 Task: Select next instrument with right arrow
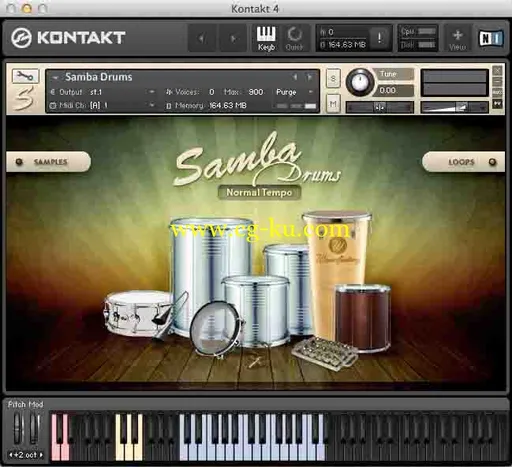pyautogui.click(x=309, y=77)
